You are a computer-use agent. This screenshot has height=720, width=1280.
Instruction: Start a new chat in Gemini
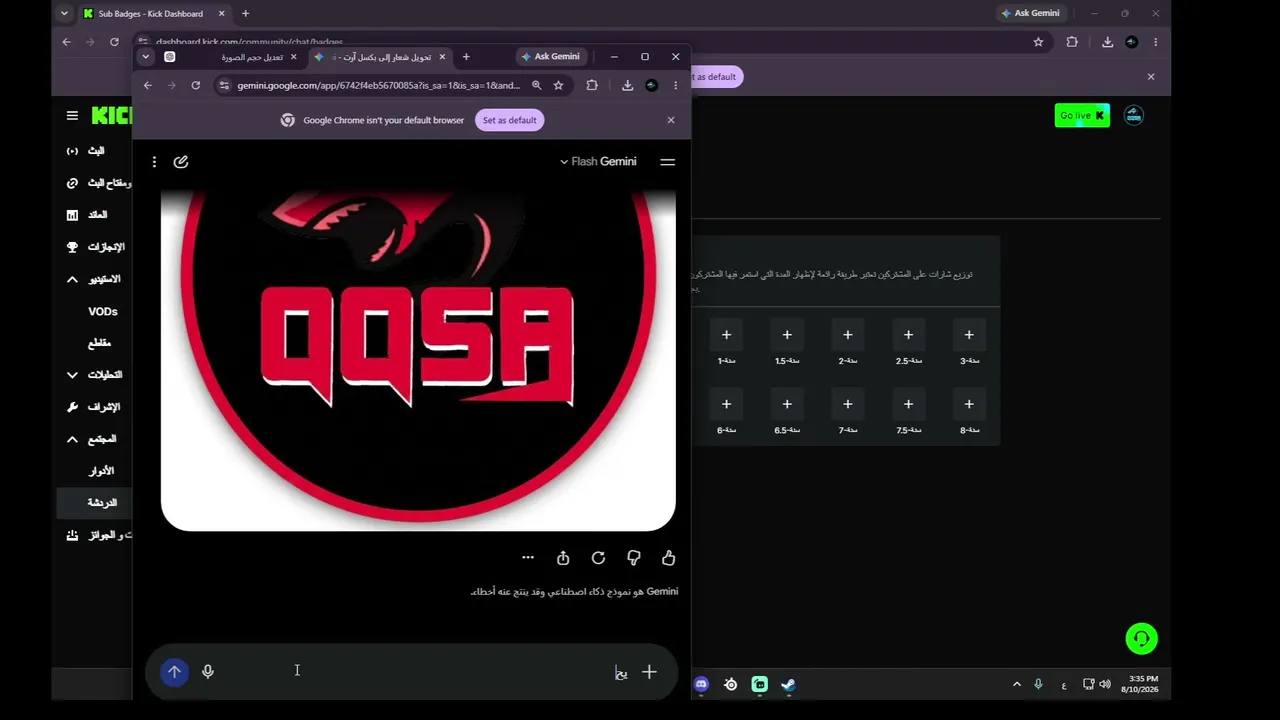coord(181,162)
